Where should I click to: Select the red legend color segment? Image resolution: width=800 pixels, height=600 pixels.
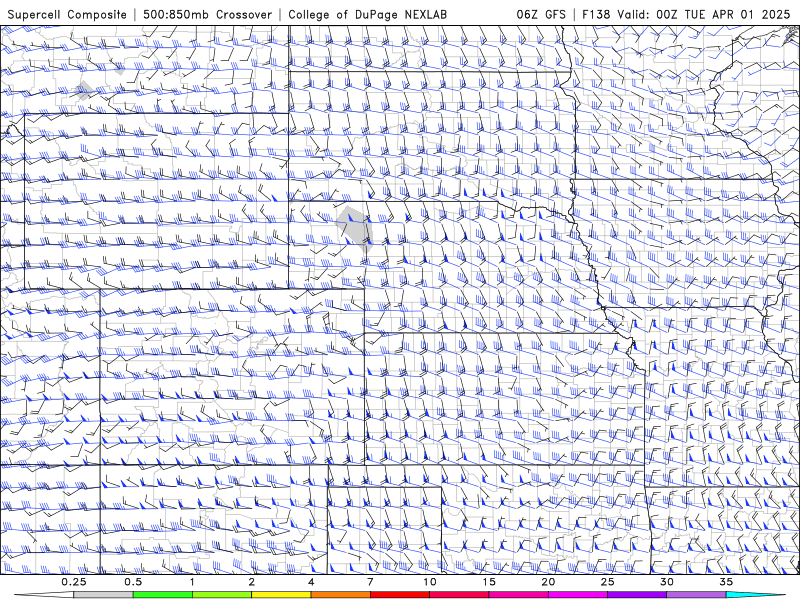click(399, 595)
